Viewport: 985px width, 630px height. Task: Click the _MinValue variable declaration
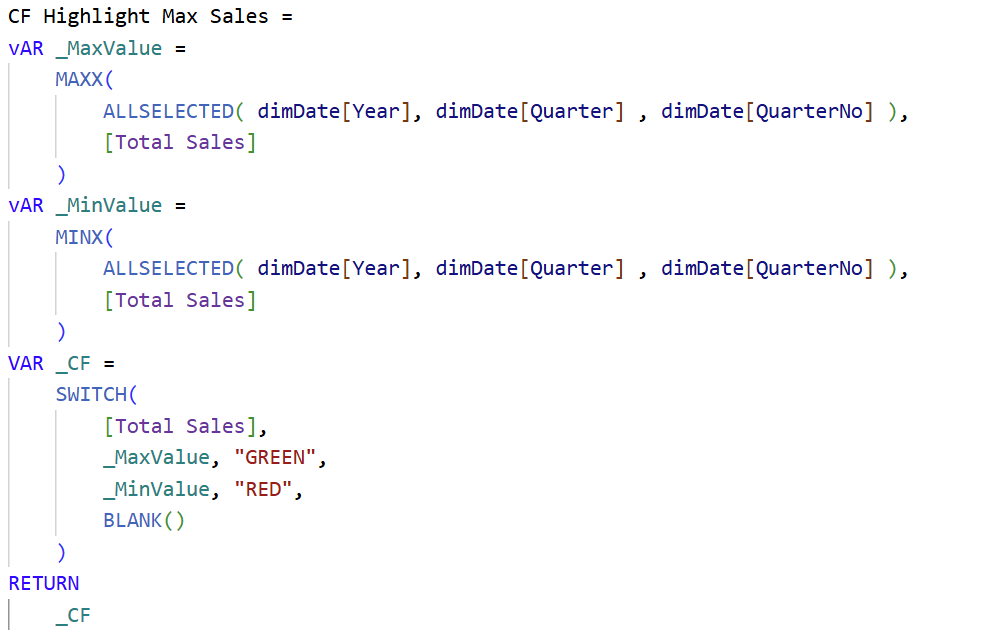pos(109,206)
